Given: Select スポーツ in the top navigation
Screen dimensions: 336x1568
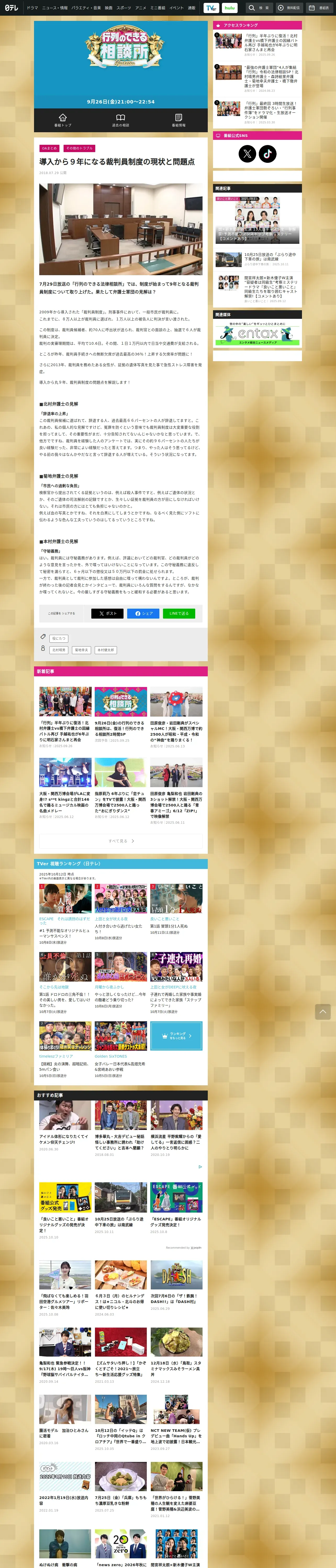Looking at the screenshot, I should pos(124,8).
